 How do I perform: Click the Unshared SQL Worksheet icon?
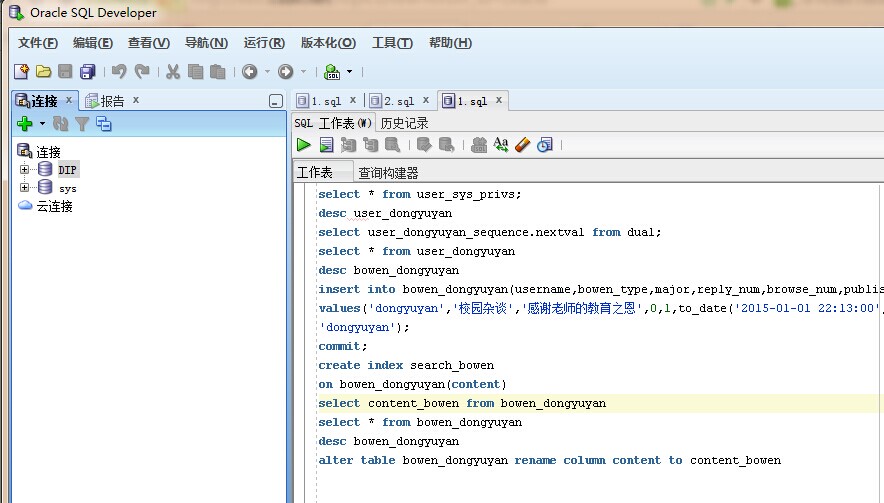(x=479, y=145)
